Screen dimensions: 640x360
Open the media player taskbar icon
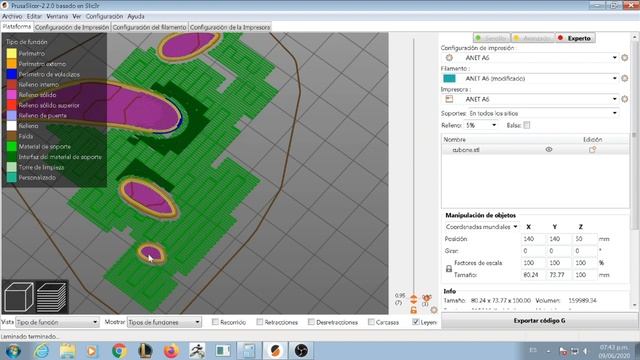pos(92,351)
